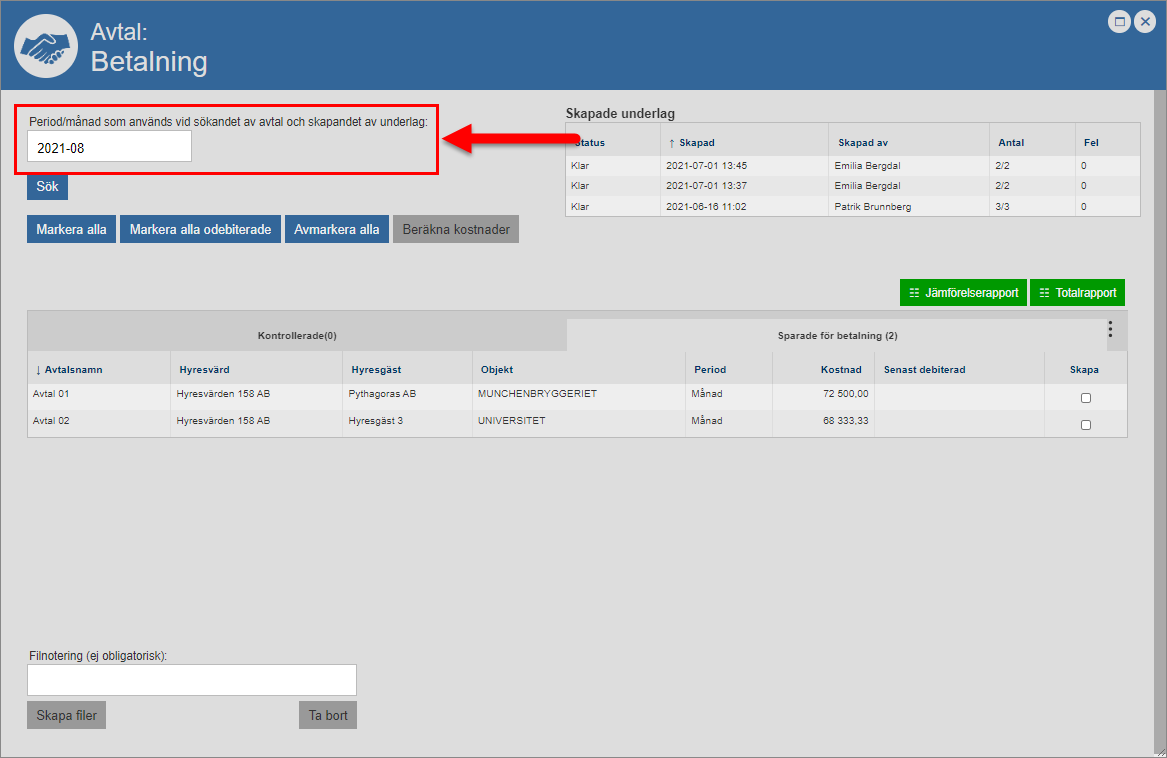Viewport: 1167px width, 758px height.
Task: Click Markera alla odebiterade button
Action: pyautogui.click(x=200, y=229)
